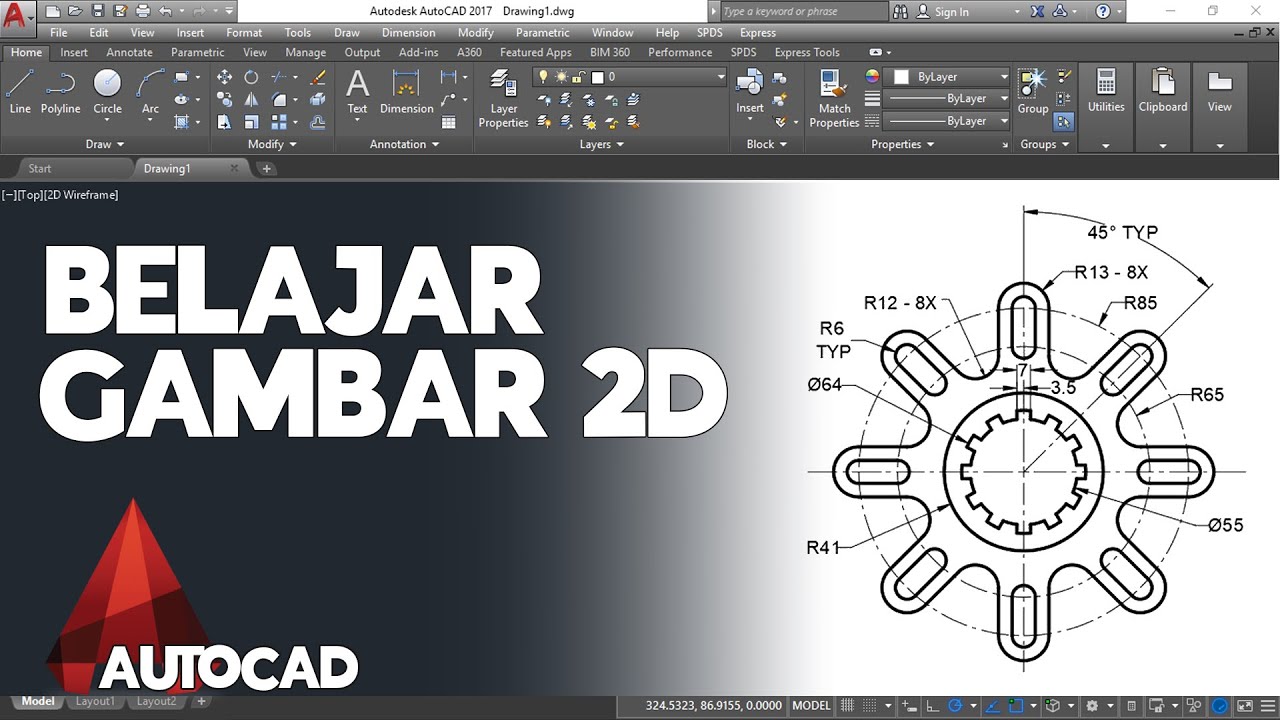The height and width of the screenshot is (720, 1280).
Task: Open the Format menu
Action: [x=244, y=32]
